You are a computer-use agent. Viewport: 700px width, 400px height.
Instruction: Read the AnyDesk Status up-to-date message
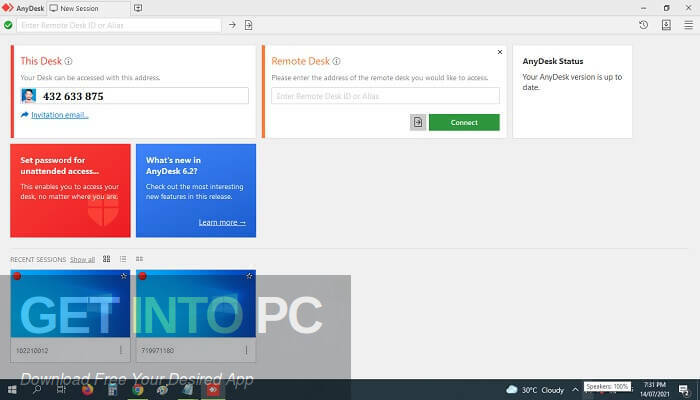tap(572, 82)
